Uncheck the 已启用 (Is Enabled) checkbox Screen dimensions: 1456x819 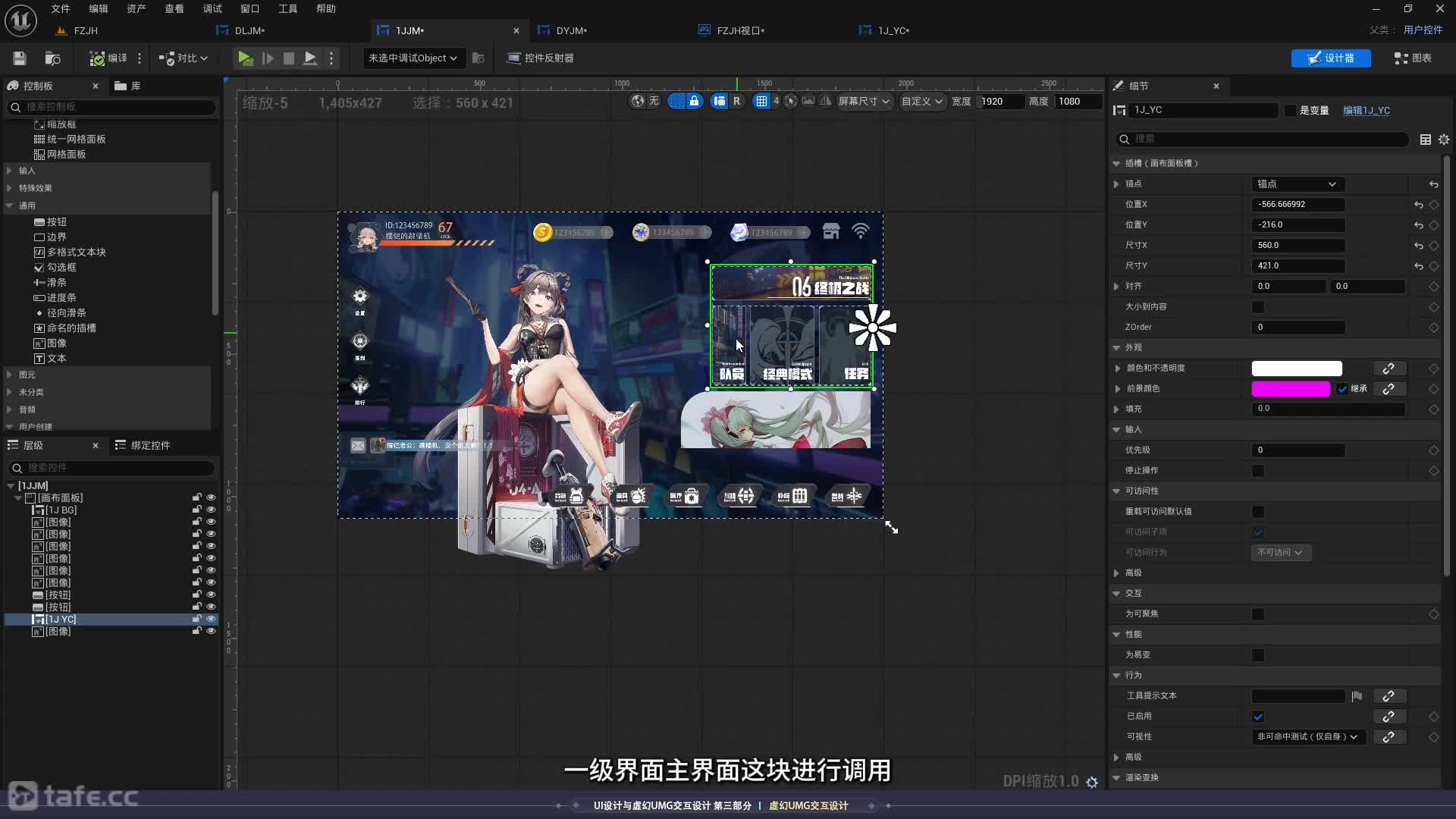[1258, 717]
